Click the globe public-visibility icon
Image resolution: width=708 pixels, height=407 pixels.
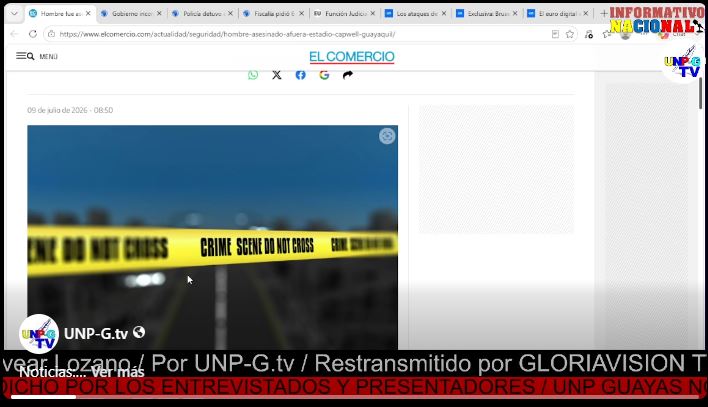[x=139, y=332]
